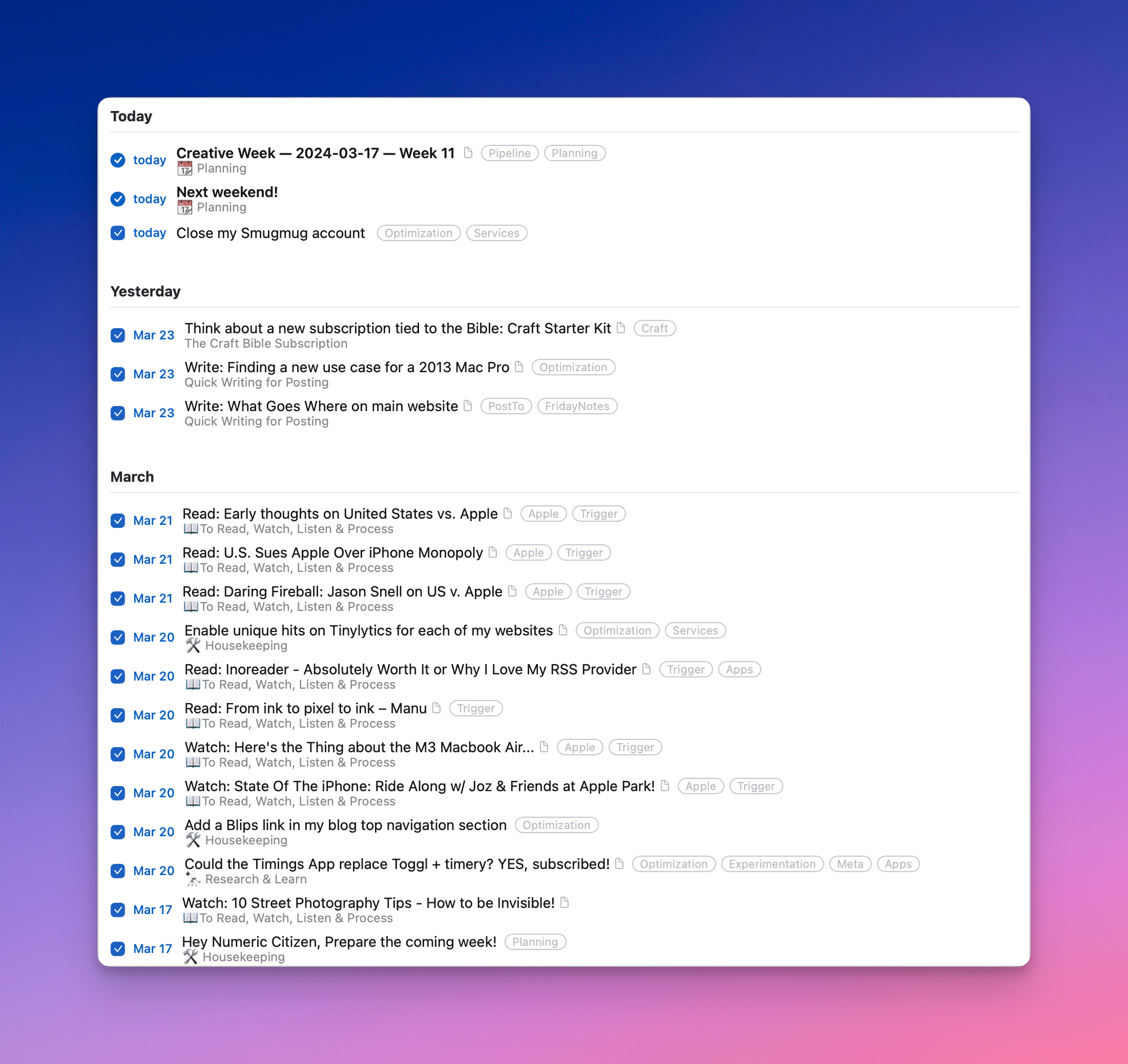Click note icon after 2013 Mac Pro task
The width and height of the screenshot is (1128, 1064).
519,367
